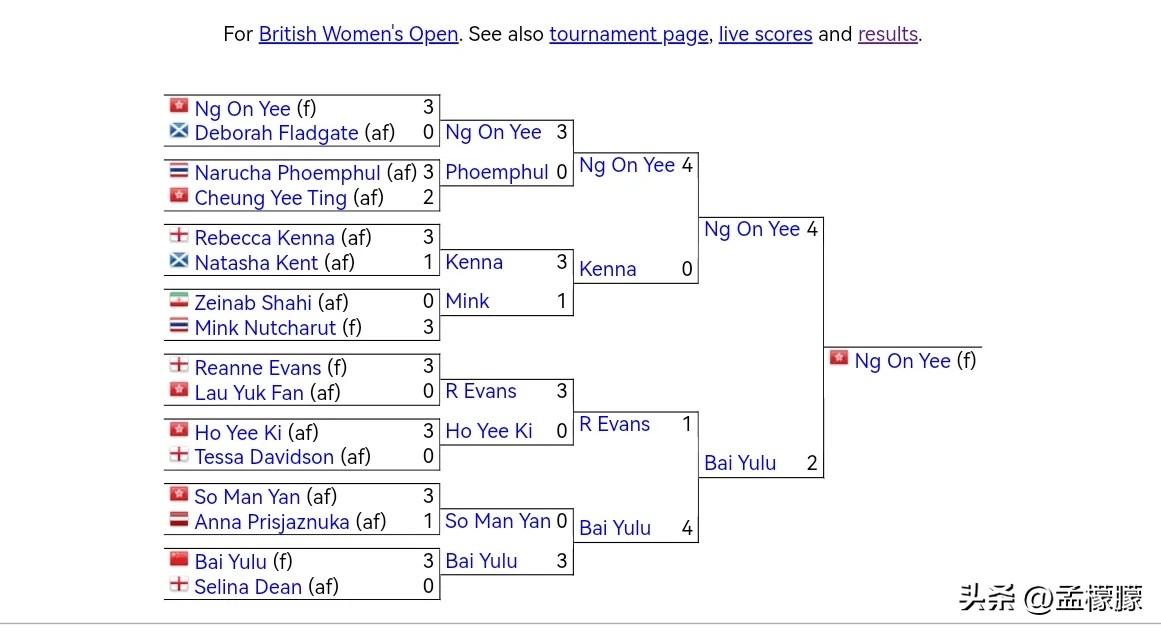The width and height of the screenshot is (1161, 631).
Task: Open Lau Yuk Fan player link
Action: pyautogui.click(x=249, y=393)
